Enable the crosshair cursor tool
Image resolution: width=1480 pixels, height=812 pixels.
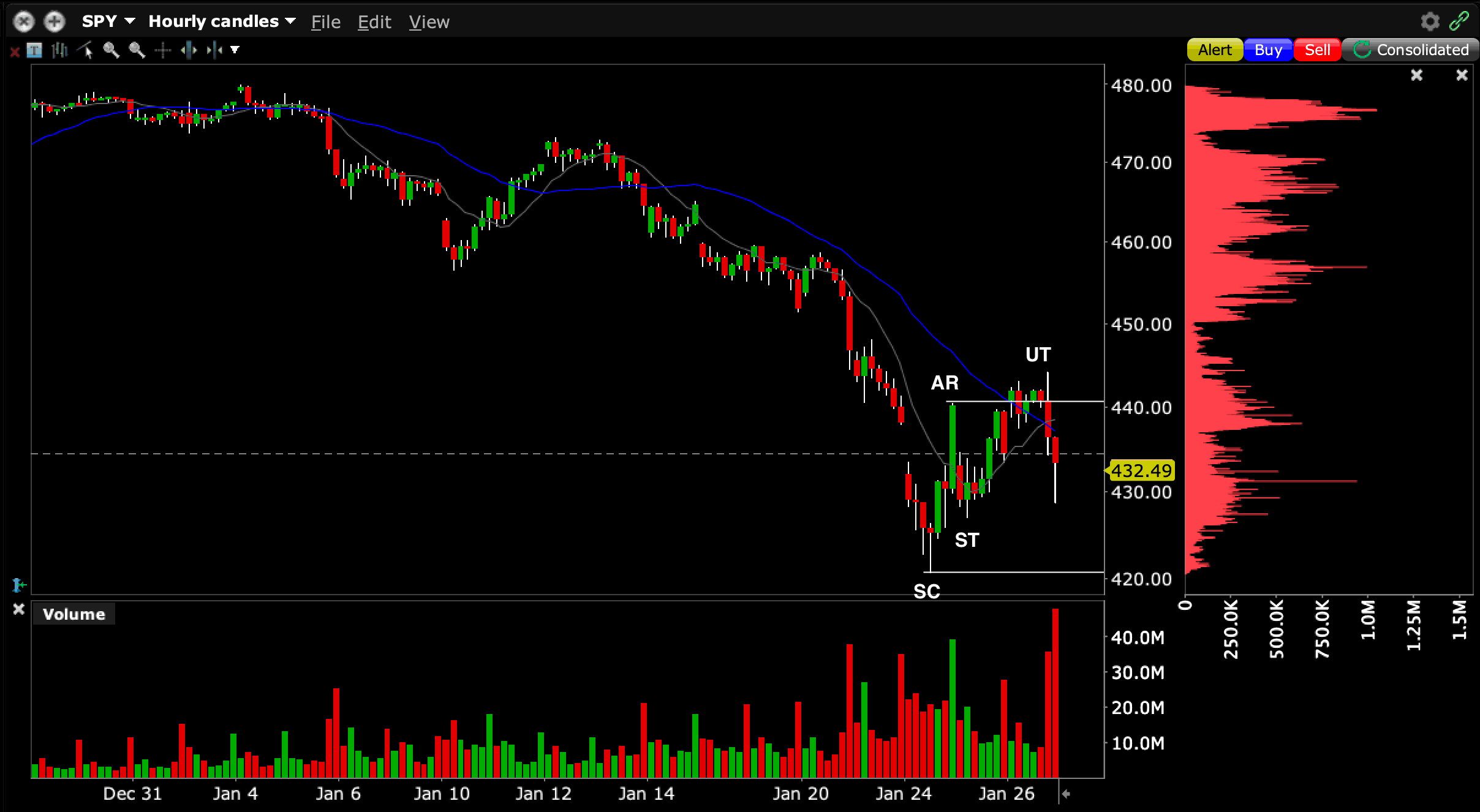tap(162, 50)
